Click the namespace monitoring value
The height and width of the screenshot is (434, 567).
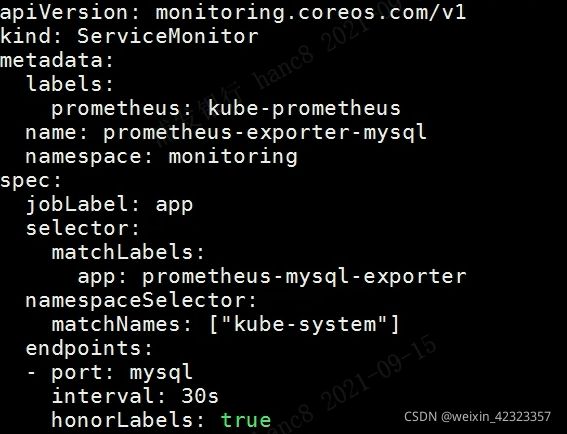click(x=233, y=158)
